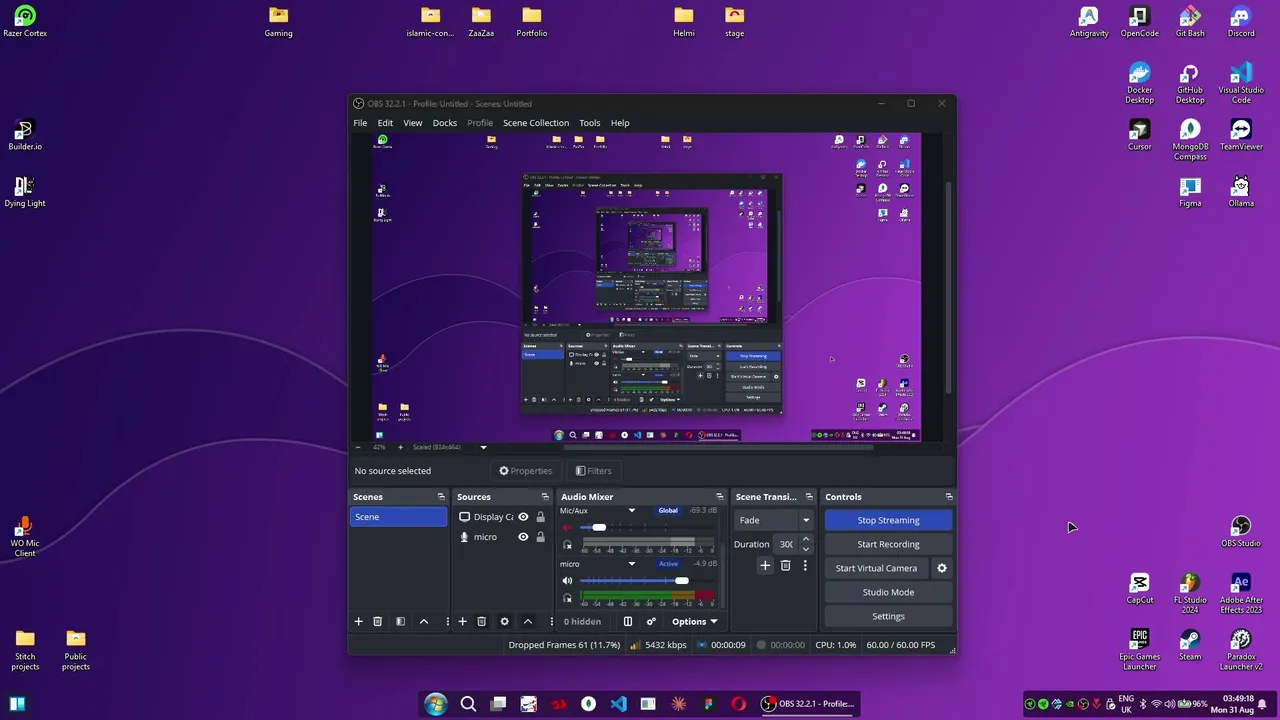Viewport: 1280px width, 720px height.
Task: Open the Scene Collection menu
Action: 536,123
